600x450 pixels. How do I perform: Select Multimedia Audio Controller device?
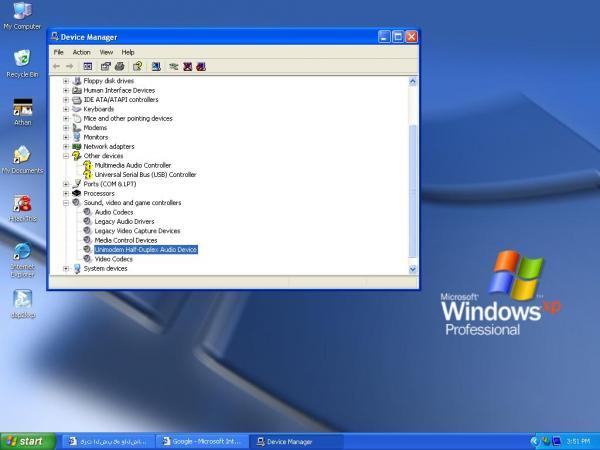click(132, 165)
